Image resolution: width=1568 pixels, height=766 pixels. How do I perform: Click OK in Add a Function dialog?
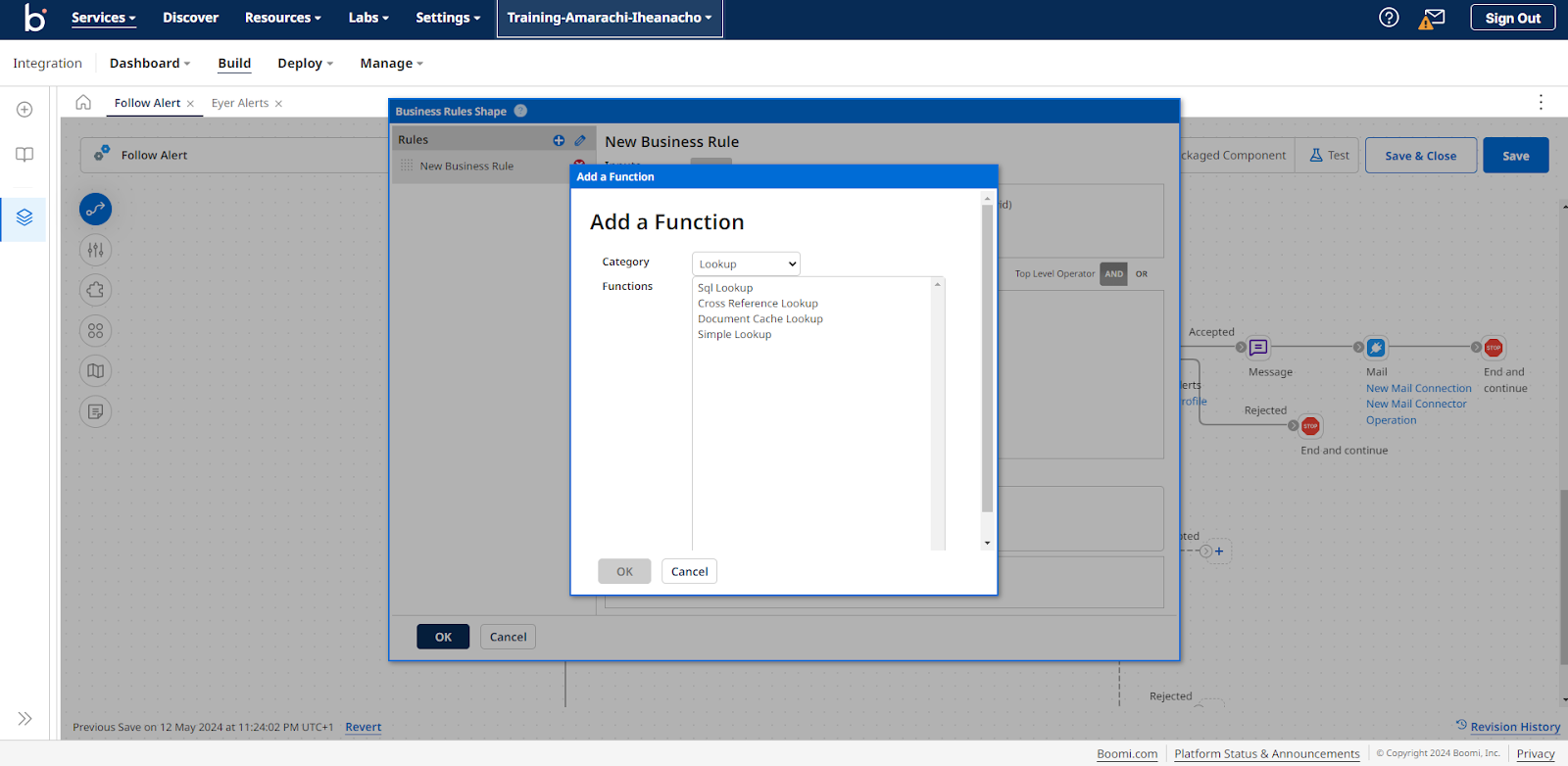(x=624, y=571)
